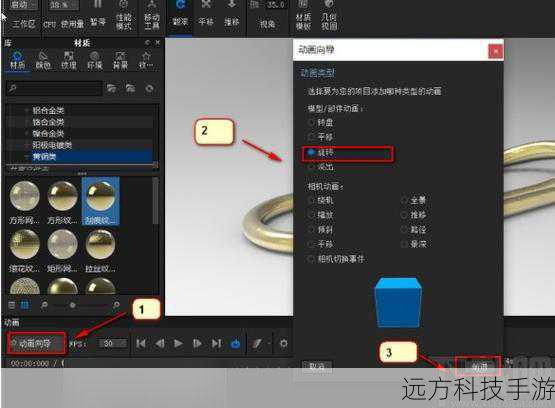This screenshot has height=408, width=555.
Task: Click 取消 cancel in animation wizard
Action: pyautogui.click(x=316, y=366)
